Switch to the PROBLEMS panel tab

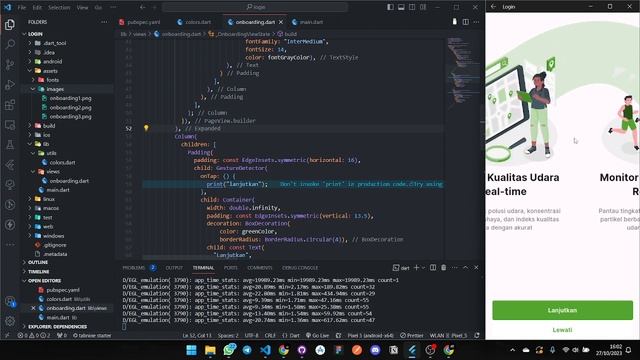coord(133,268)
